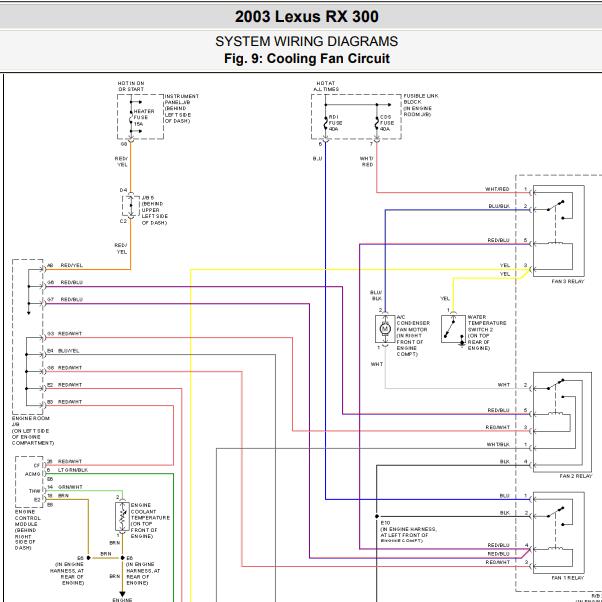
Task: Click the 'BLU/BLK' label at Fan 3 relay pin 2
Action: (499, 206)
